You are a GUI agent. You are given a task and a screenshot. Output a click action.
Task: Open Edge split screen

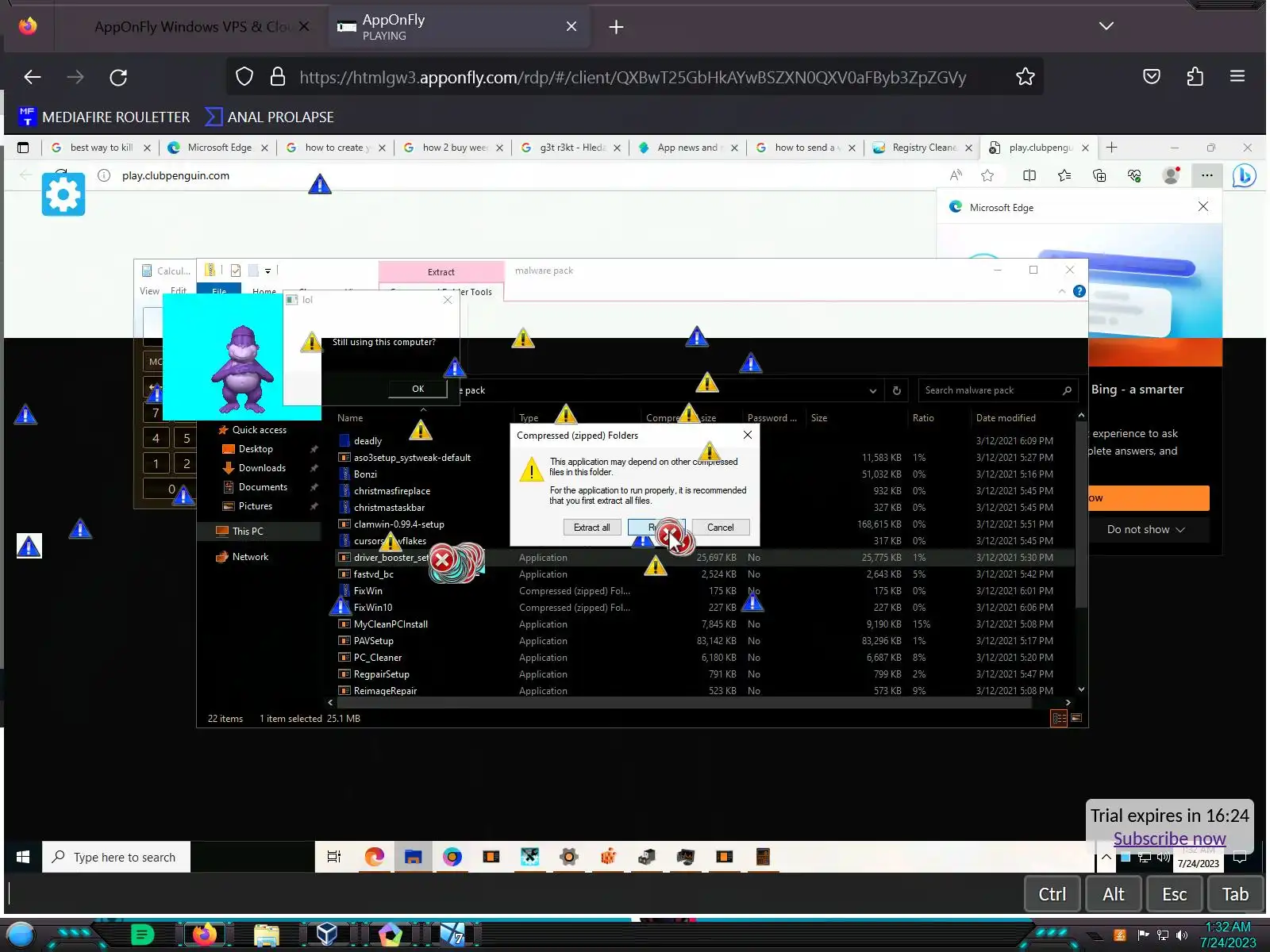click(1029, 175)
